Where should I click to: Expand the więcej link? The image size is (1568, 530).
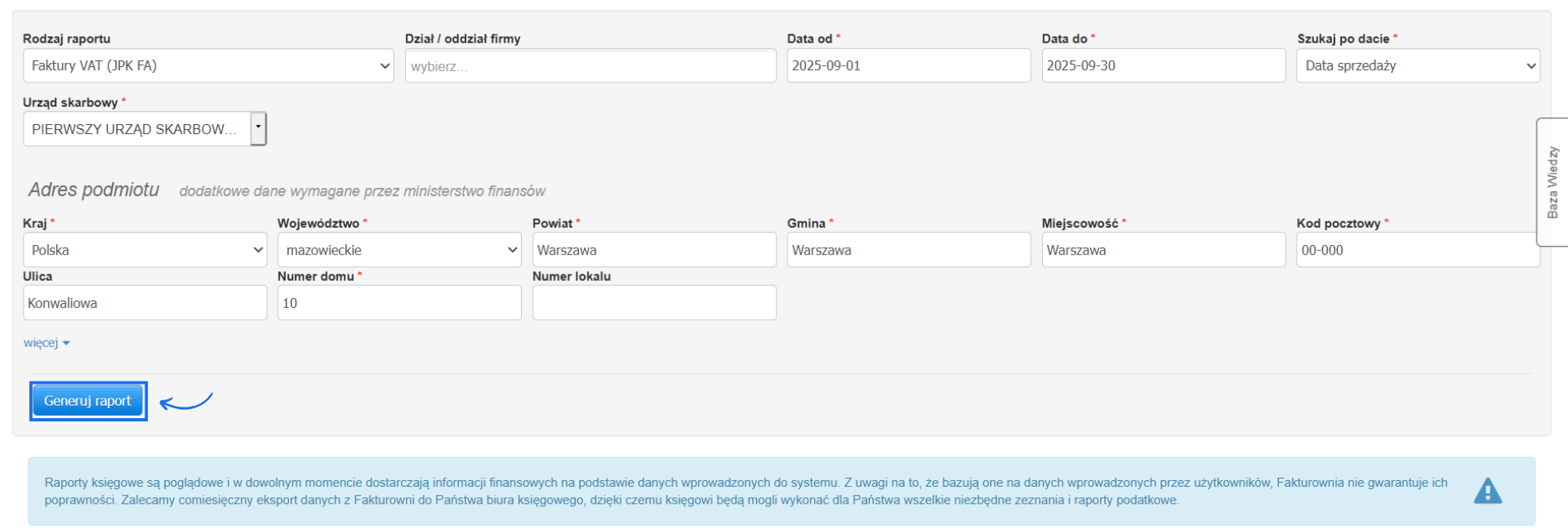[x=47, y=343]
